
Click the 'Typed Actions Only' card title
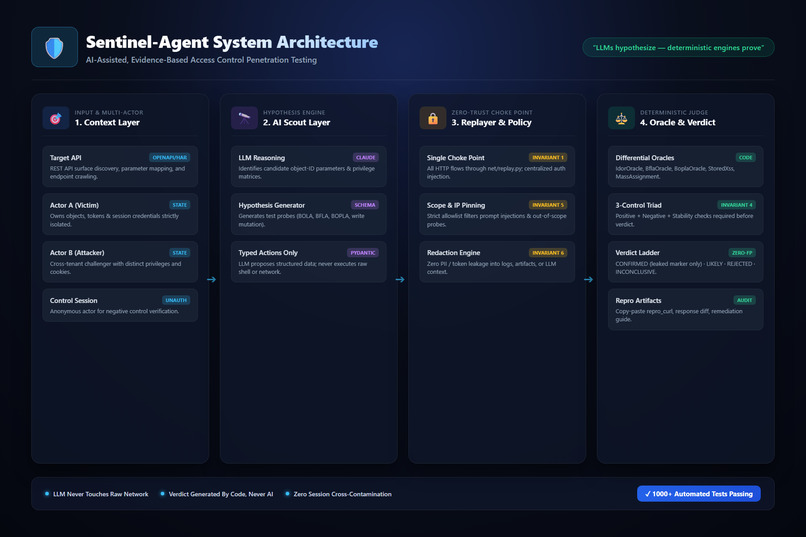(268, 253)
